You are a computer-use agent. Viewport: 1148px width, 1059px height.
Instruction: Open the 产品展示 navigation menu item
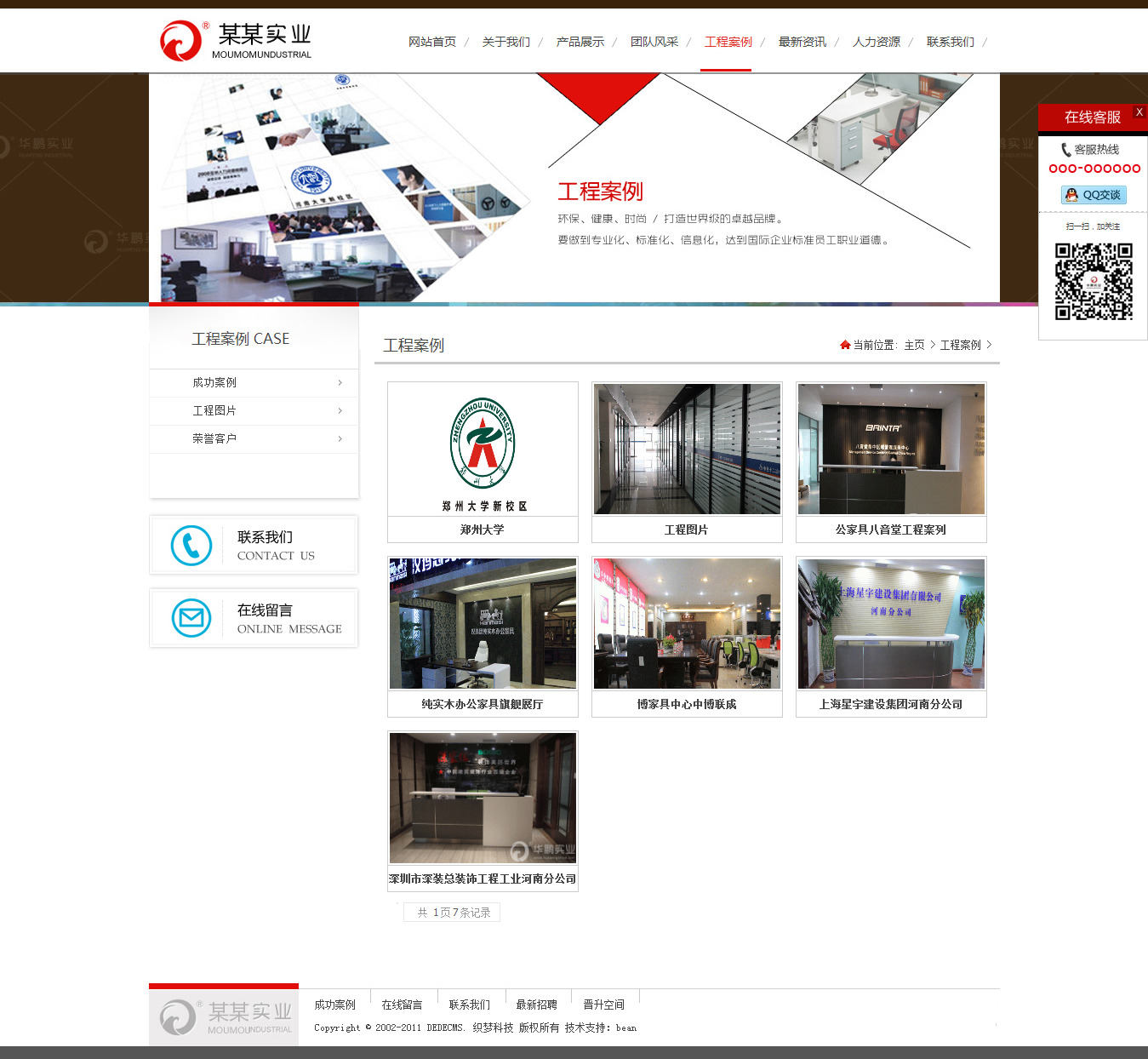pyautogui.click(x=580, y=42)
